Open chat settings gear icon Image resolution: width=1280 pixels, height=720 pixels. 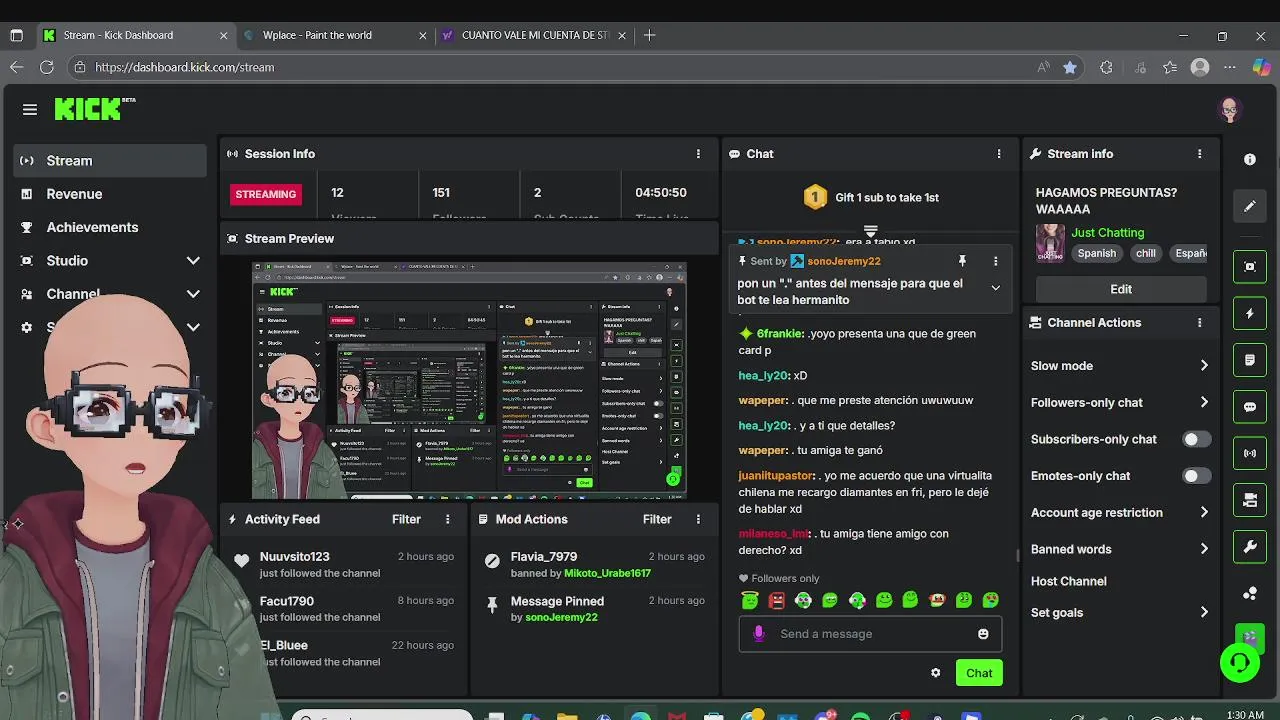[935, 673]
